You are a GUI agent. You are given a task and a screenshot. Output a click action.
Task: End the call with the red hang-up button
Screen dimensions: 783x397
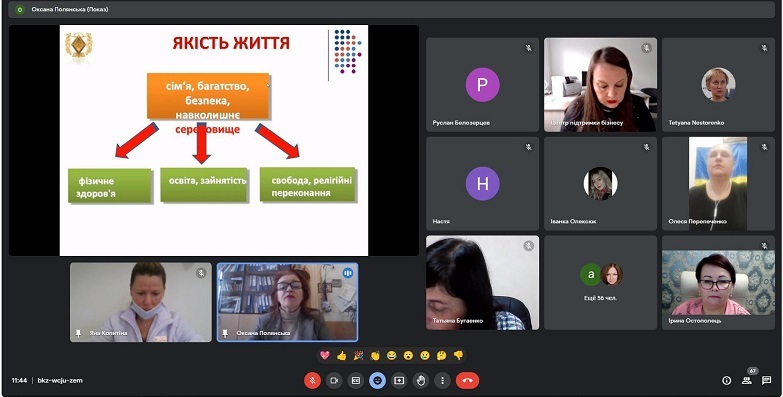[467, 381]
